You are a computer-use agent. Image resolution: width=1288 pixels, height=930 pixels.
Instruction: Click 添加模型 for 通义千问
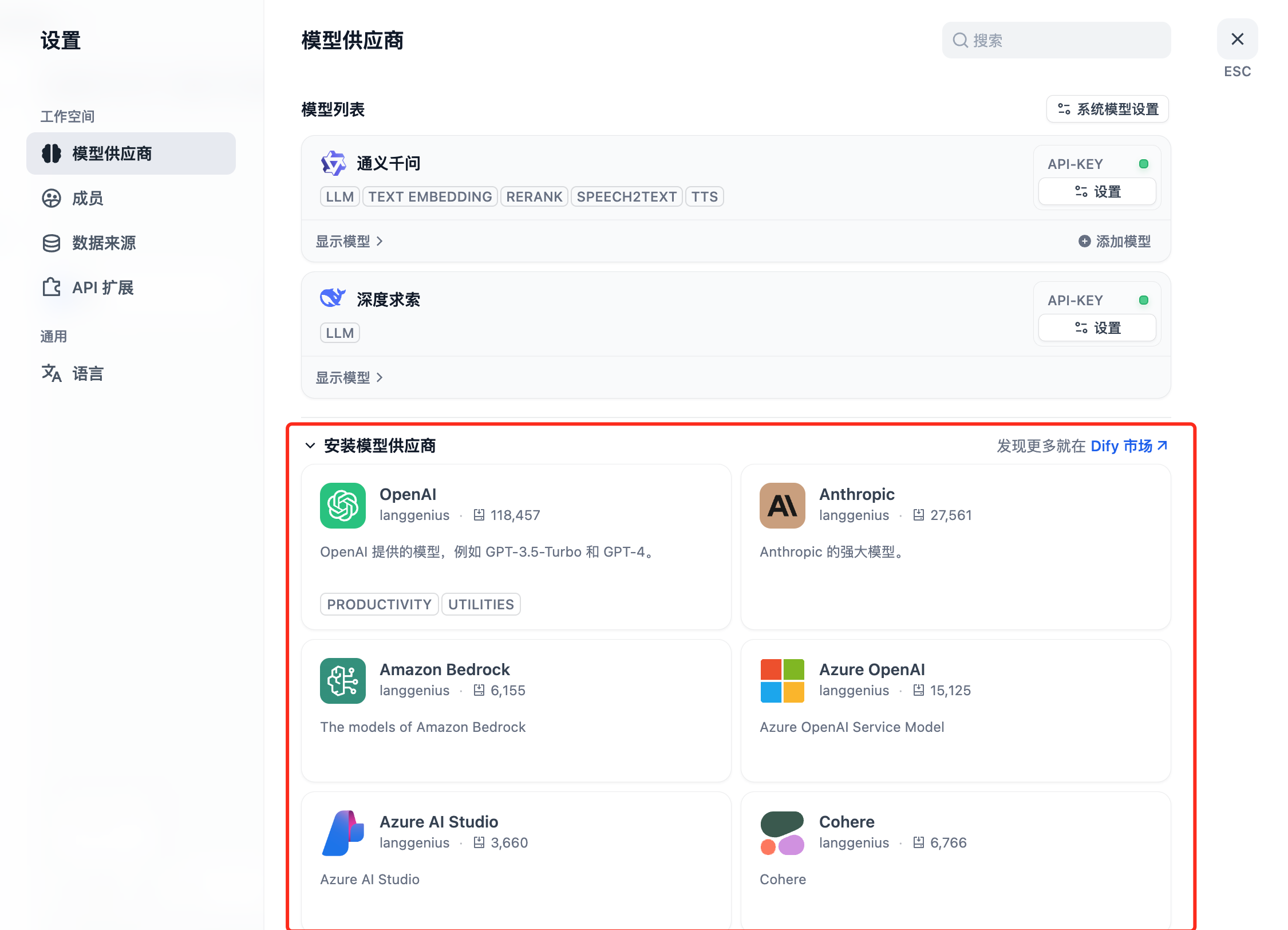[x=1114, y=242]
